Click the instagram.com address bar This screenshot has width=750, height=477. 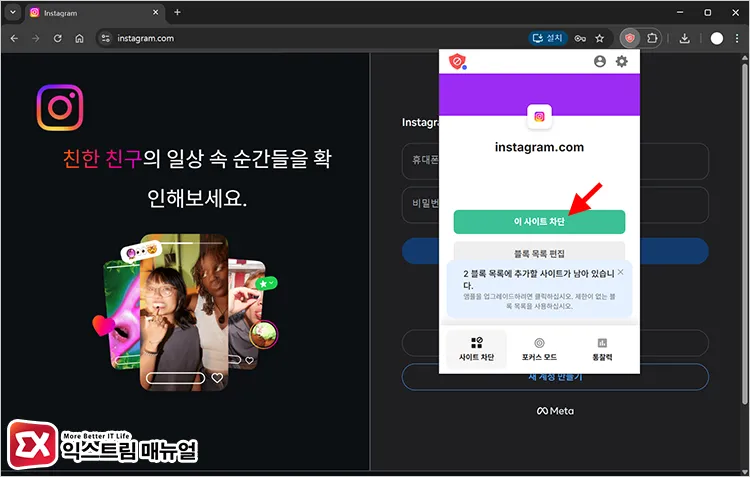311,38
